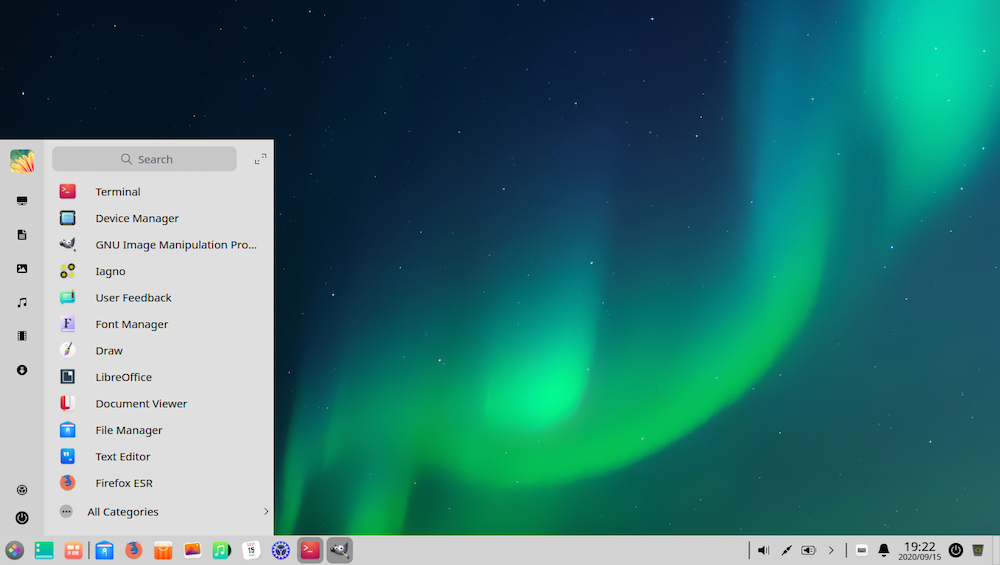Open Computer from the launcher sidebar
Image resolution: width=1000 pixels, height=565 pixels.
(x=22, y=201)
